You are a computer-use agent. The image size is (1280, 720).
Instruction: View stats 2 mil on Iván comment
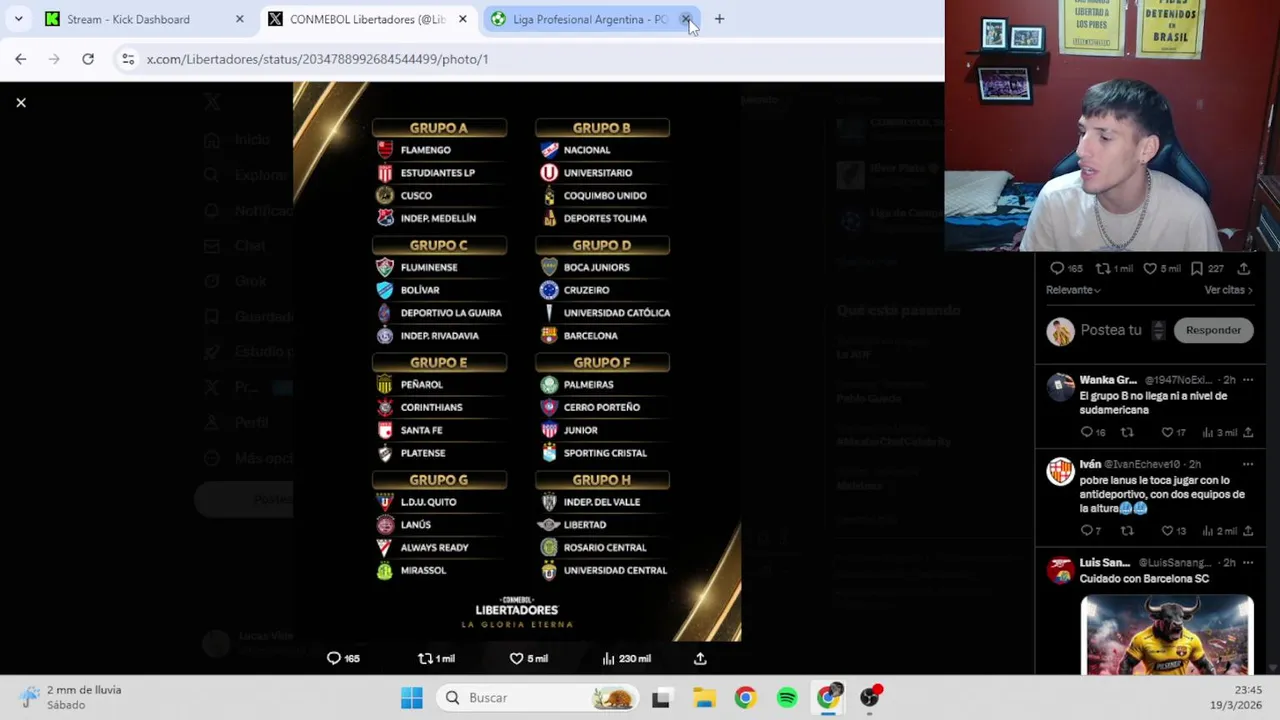(x=1220, y=531)
